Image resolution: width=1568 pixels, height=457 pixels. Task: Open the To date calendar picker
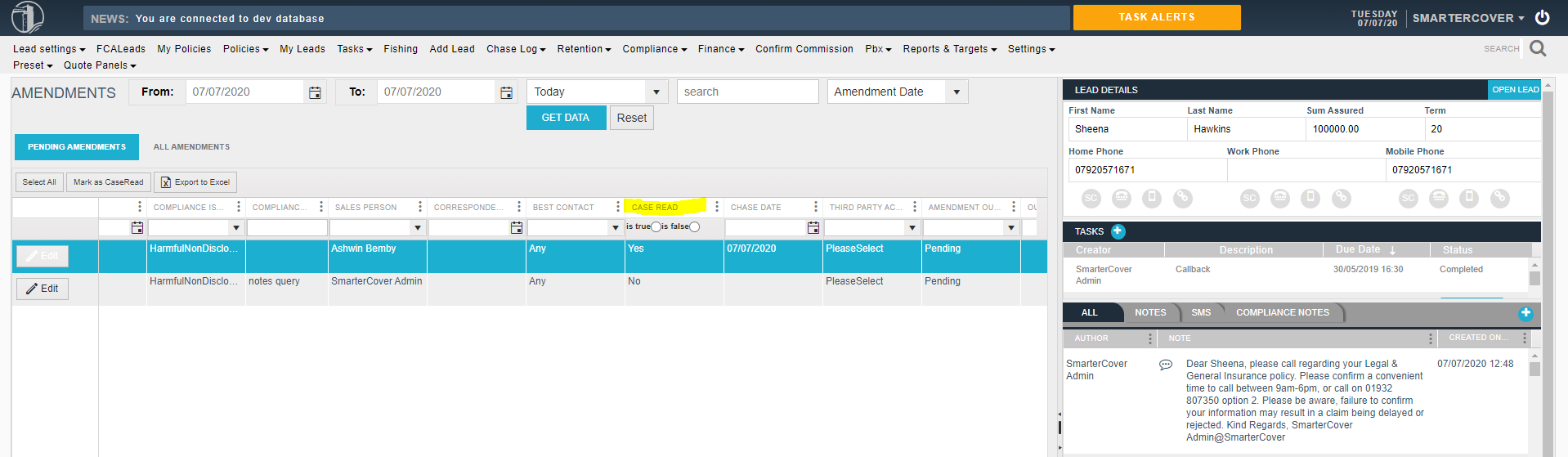(x=506, y=92)
